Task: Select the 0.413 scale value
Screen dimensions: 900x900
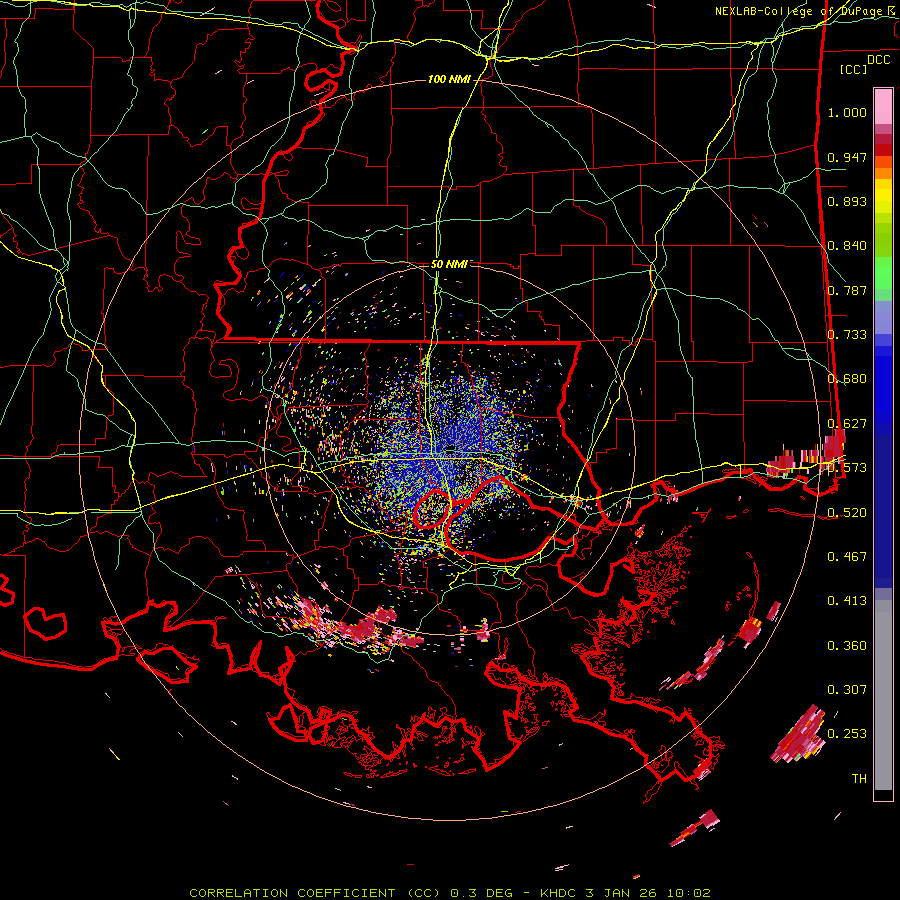Action: tap(847, 600)
